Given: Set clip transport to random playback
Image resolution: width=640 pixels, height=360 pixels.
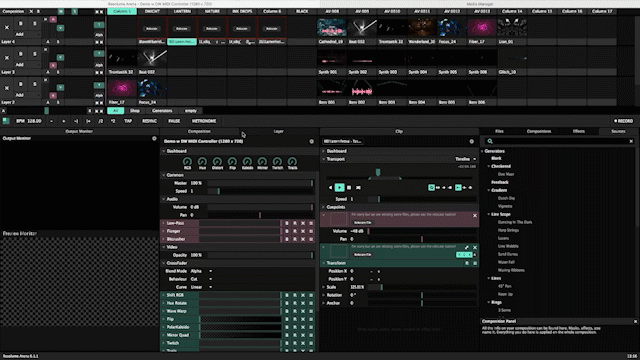Looking at the screenshot, I should (358, 187).
